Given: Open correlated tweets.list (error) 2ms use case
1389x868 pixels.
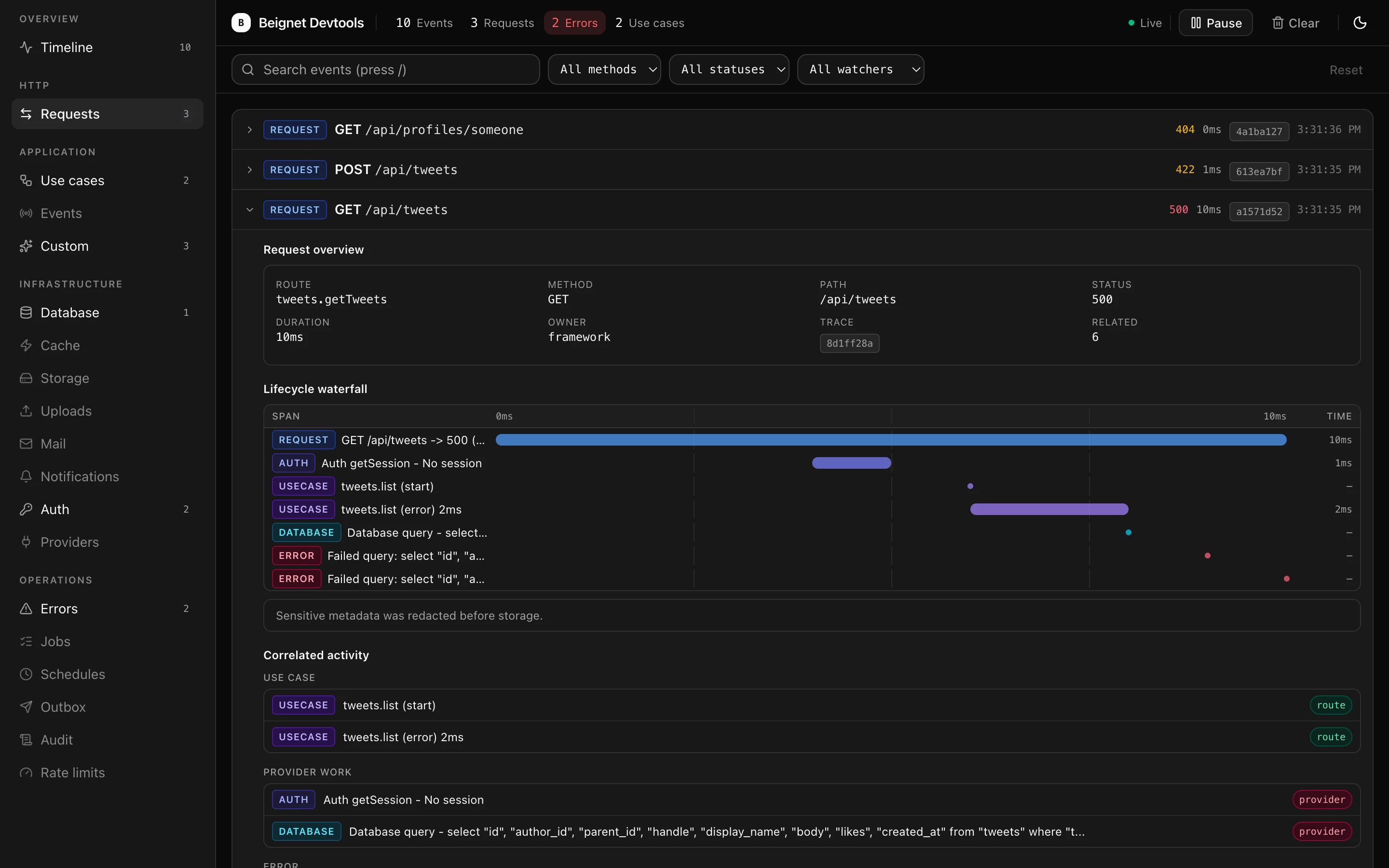Looking at the screenshot, I should coord(812,737).
